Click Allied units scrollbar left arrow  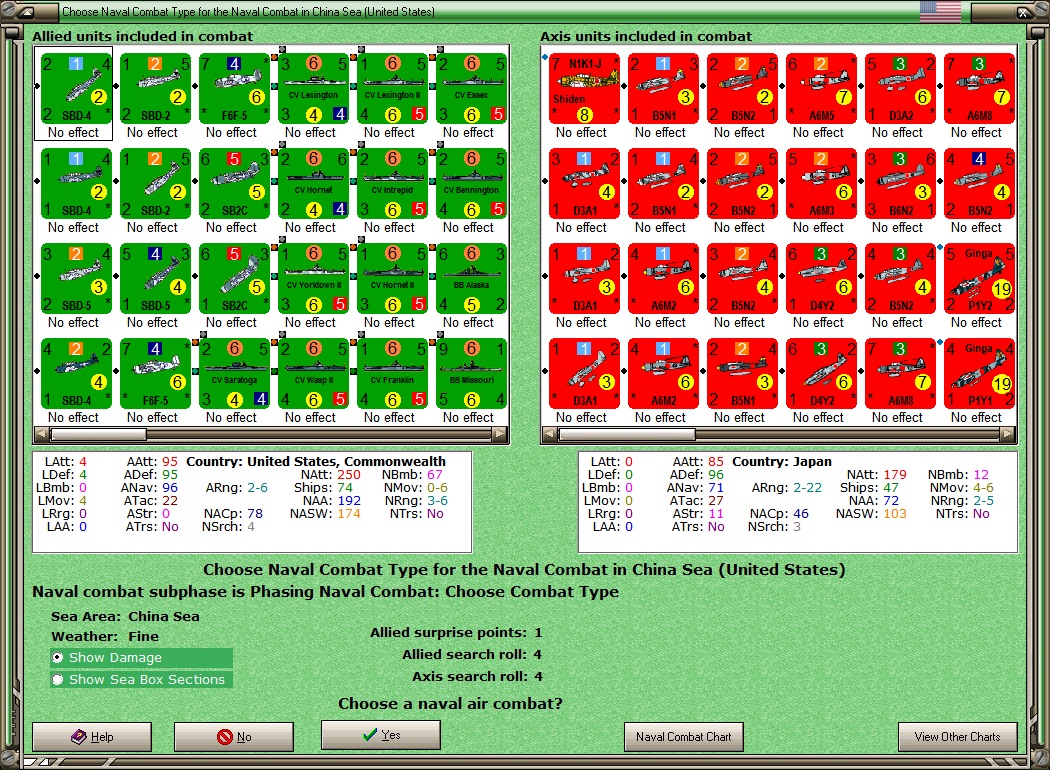pos(42,435)
